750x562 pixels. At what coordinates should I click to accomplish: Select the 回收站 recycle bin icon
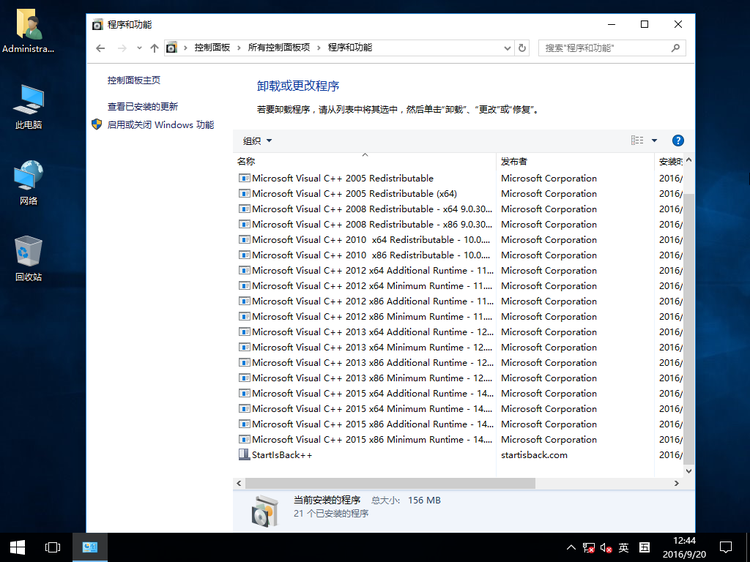(28, 258)
